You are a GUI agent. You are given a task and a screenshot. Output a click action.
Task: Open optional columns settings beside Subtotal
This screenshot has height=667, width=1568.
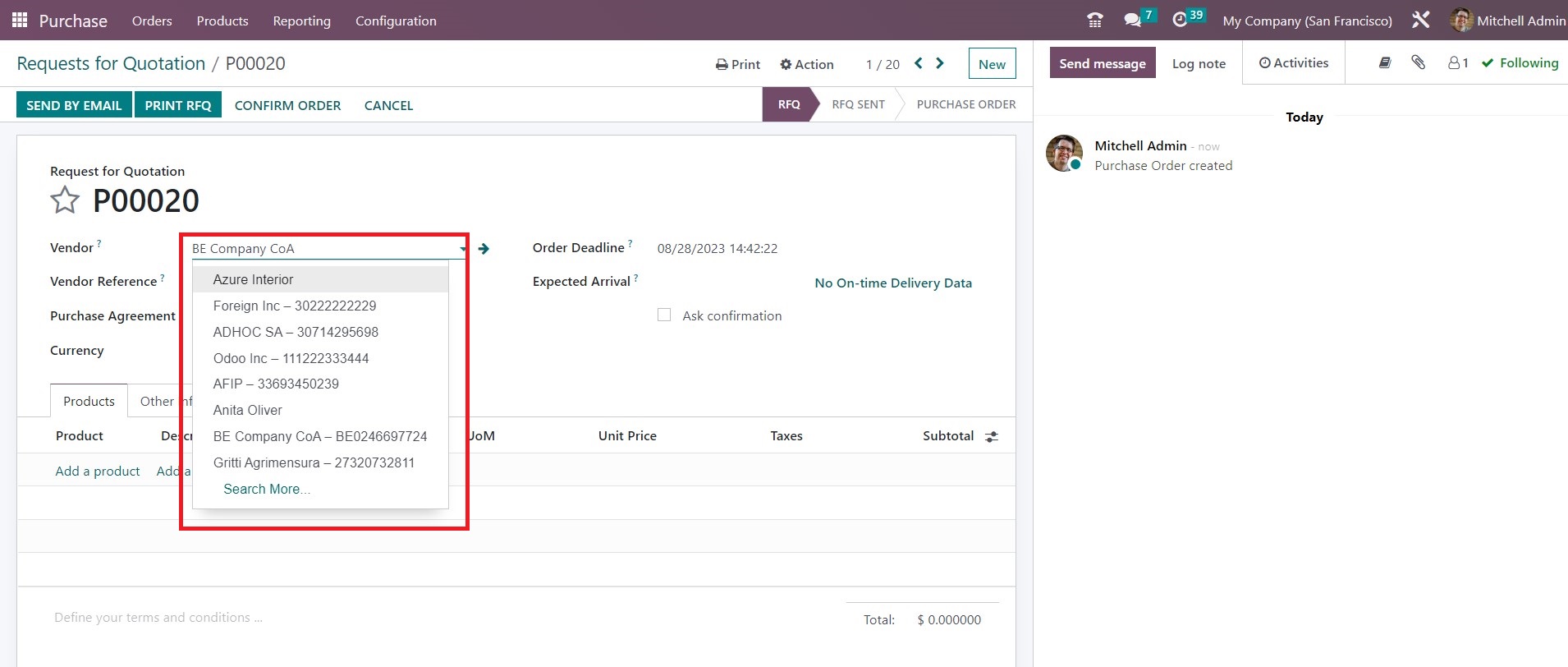tap(992, 437)
